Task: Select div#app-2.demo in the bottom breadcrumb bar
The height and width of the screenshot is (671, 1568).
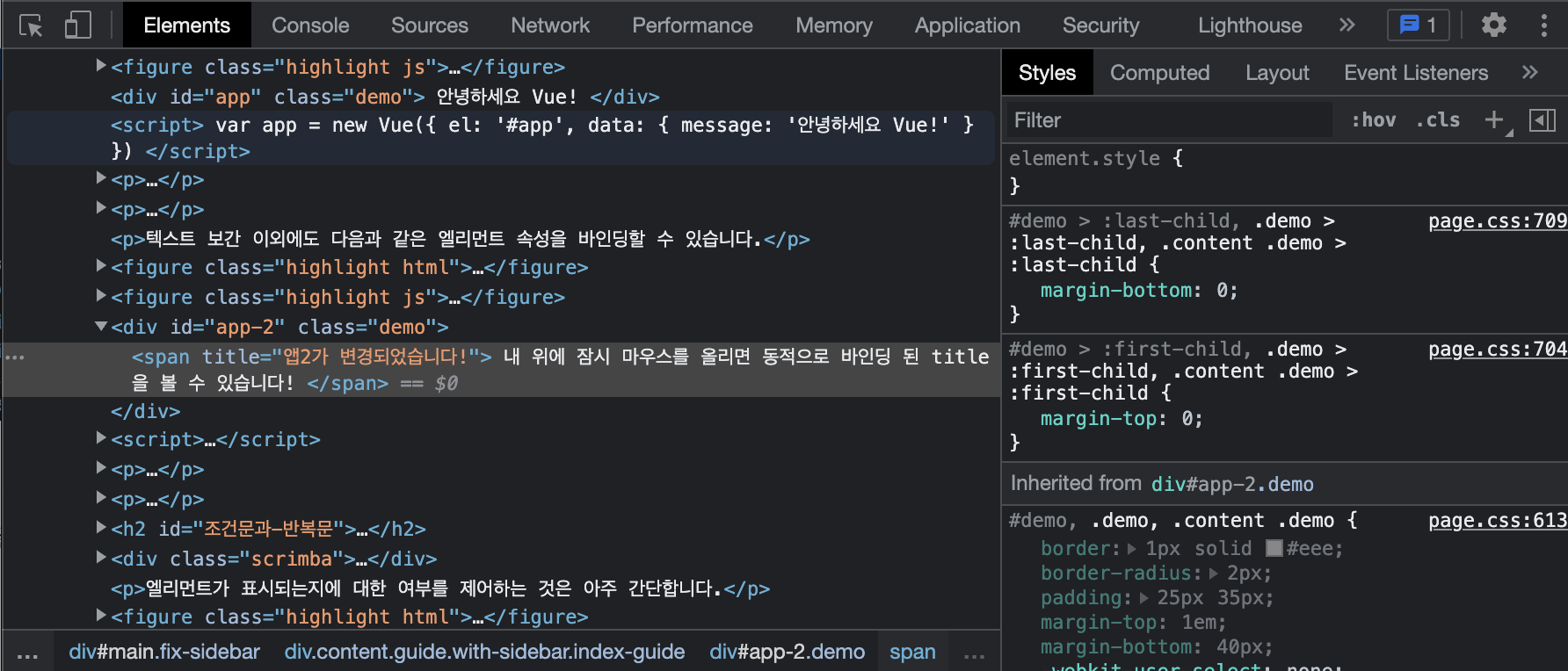Action: tap(787, 652)
